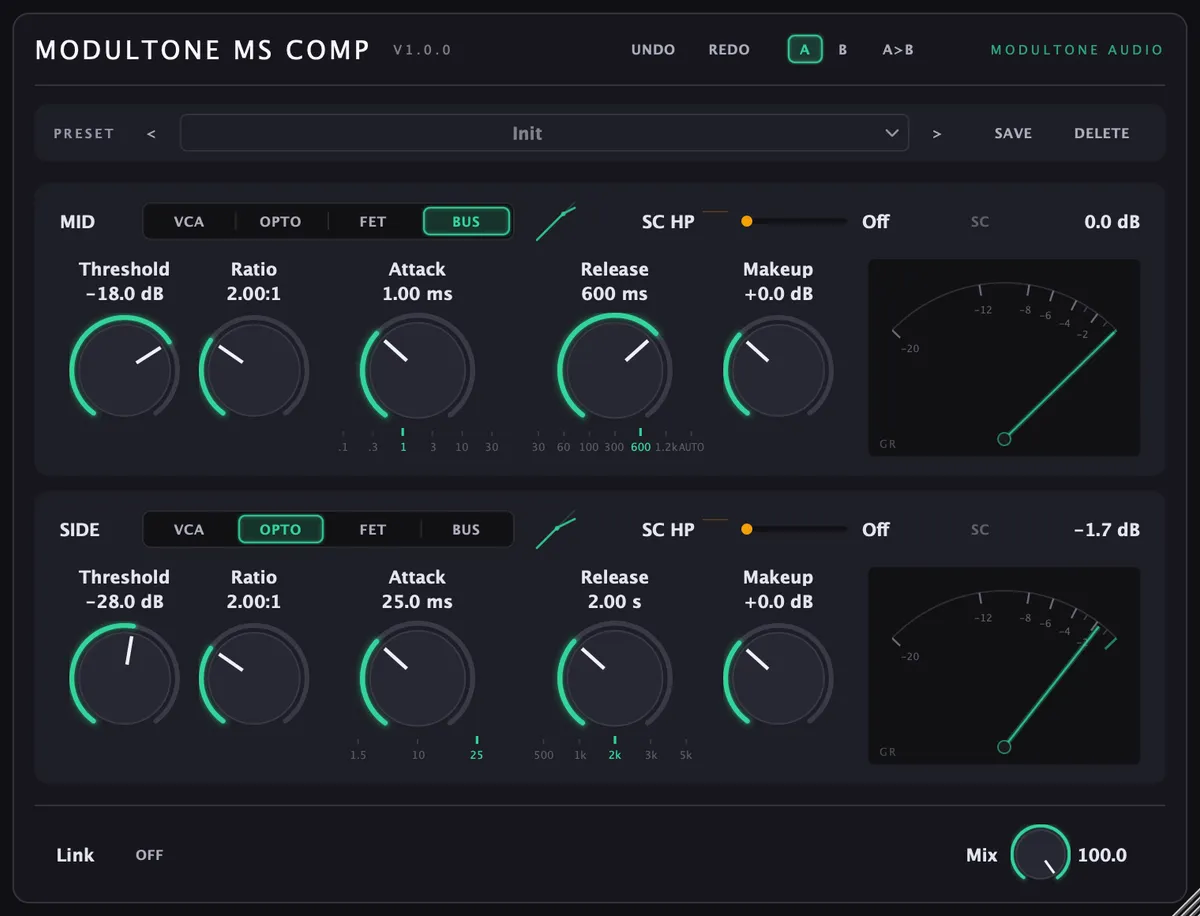Select 1.2k on MID release scale
Viewport: 1200px width, 916px height.
(x=666, y=447)
